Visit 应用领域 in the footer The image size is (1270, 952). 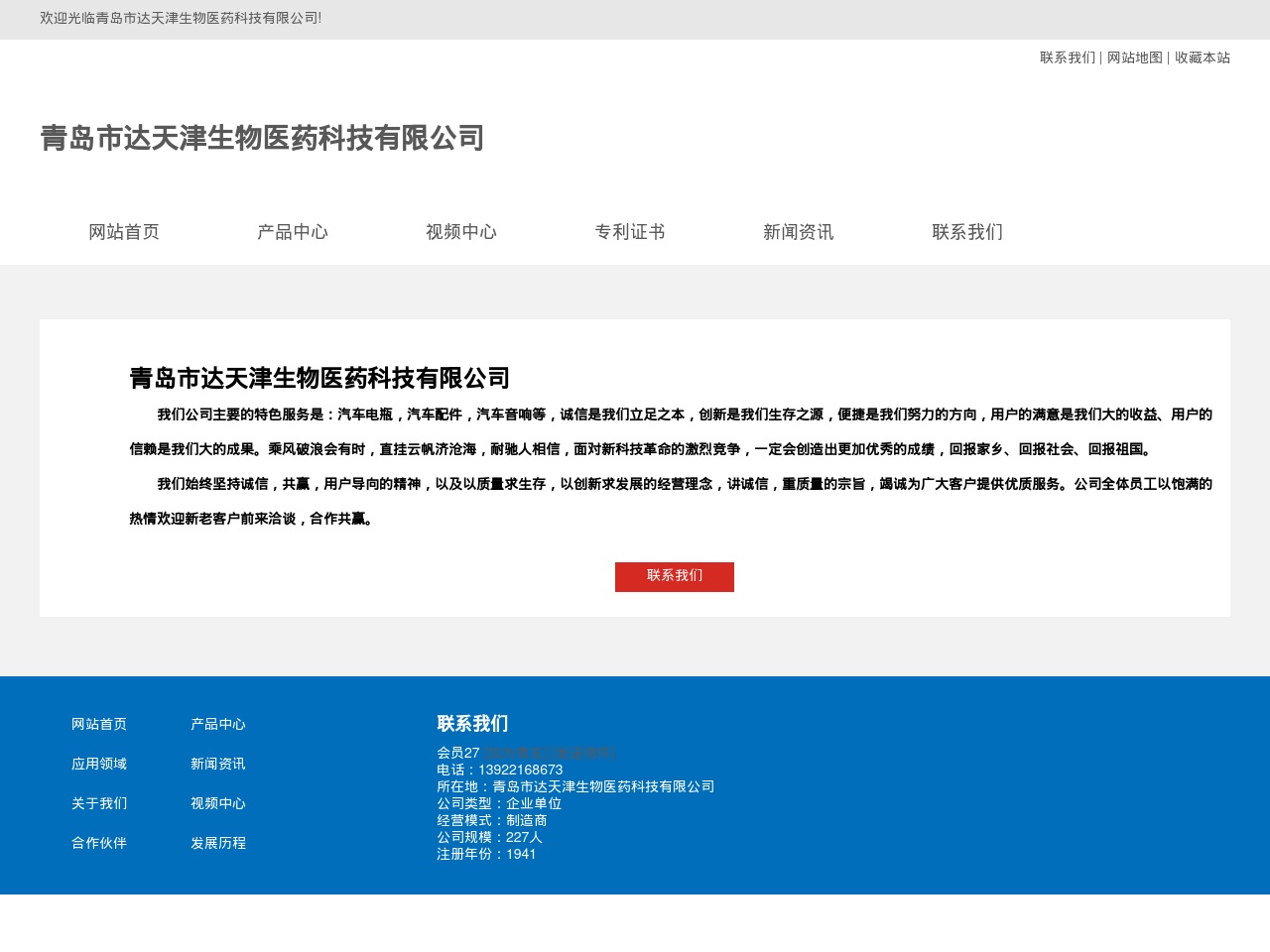click(99, 764)
